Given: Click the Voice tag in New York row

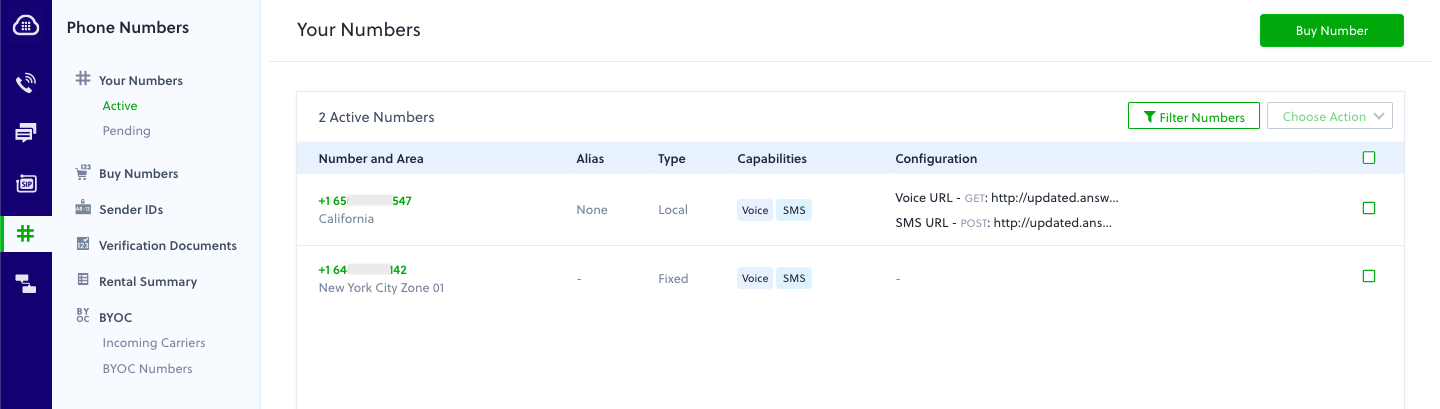Looking at the screenshot, I should 755,278.
